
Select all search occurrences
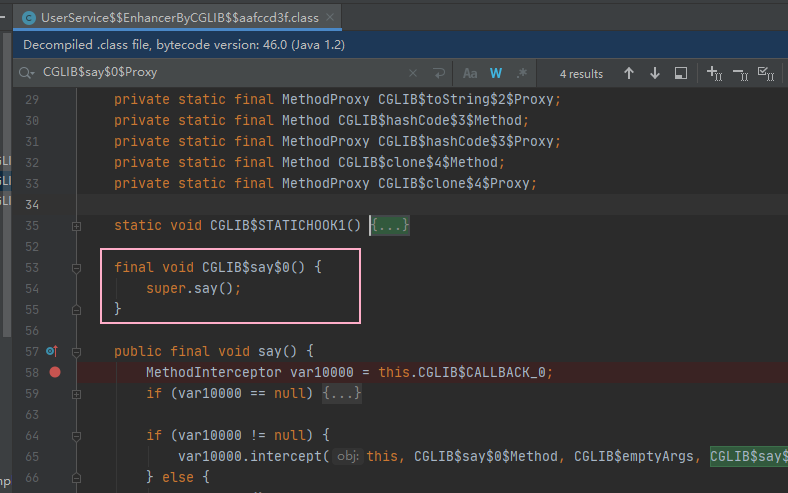coord(765,73)
